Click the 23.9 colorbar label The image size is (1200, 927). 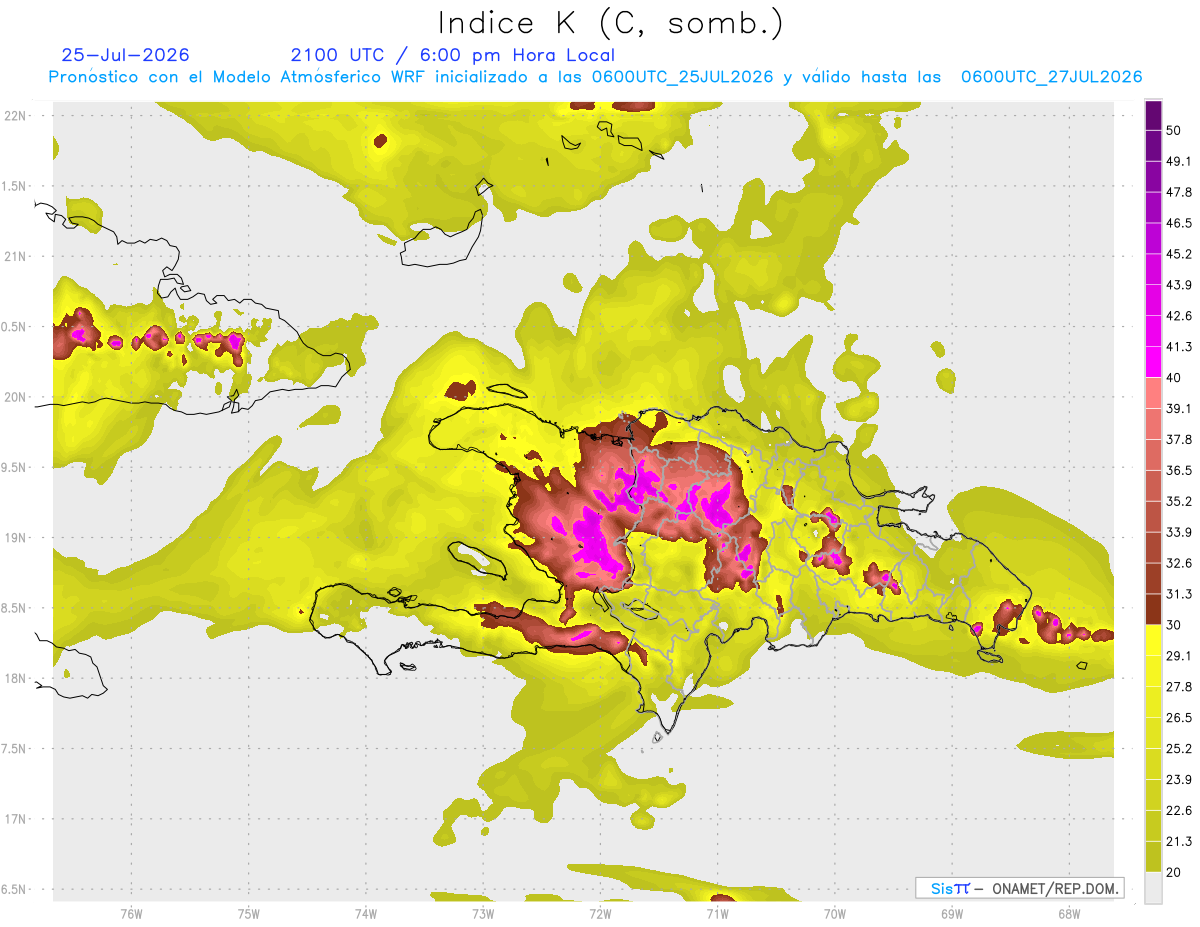(1179, 780)
